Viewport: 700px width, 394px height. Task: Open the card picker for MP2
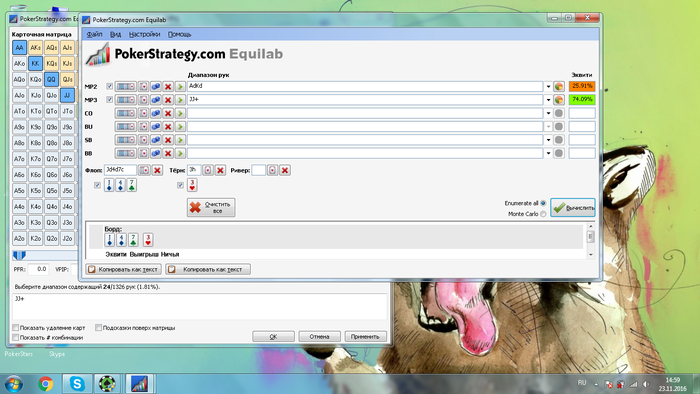click(143, 87)
